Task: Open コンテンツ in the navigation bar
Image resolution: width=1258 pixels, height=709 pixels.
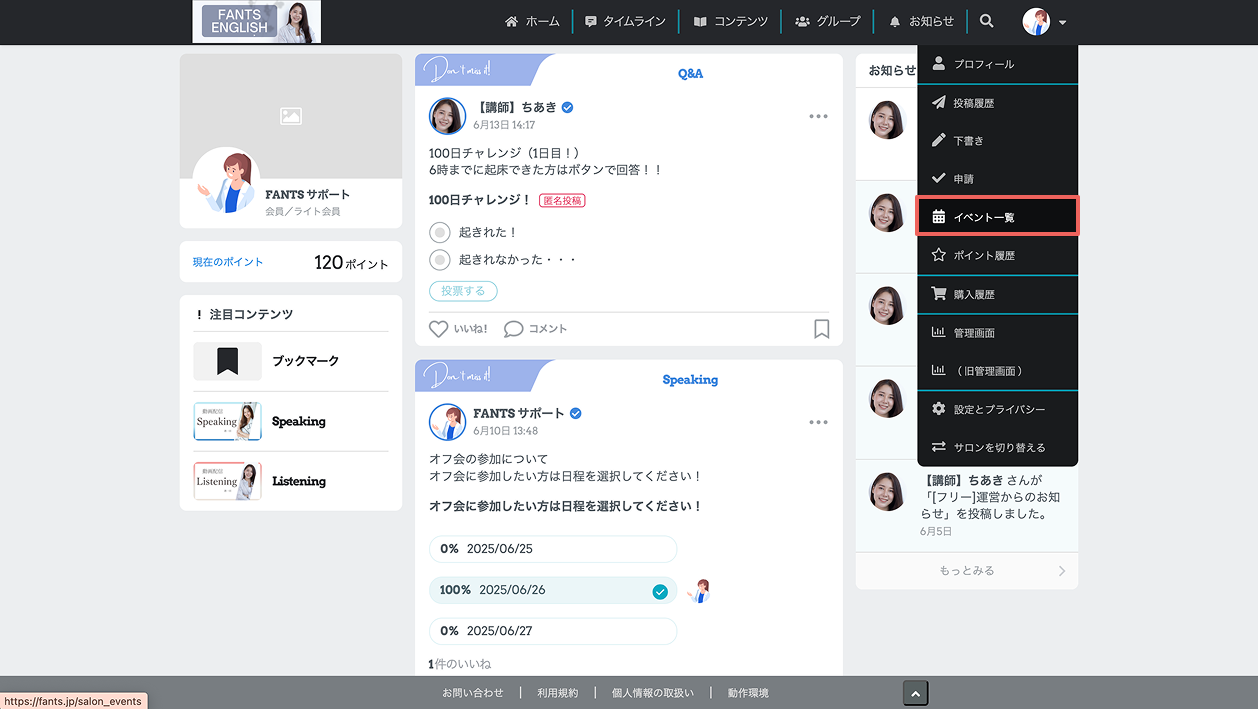Action: 731,21
